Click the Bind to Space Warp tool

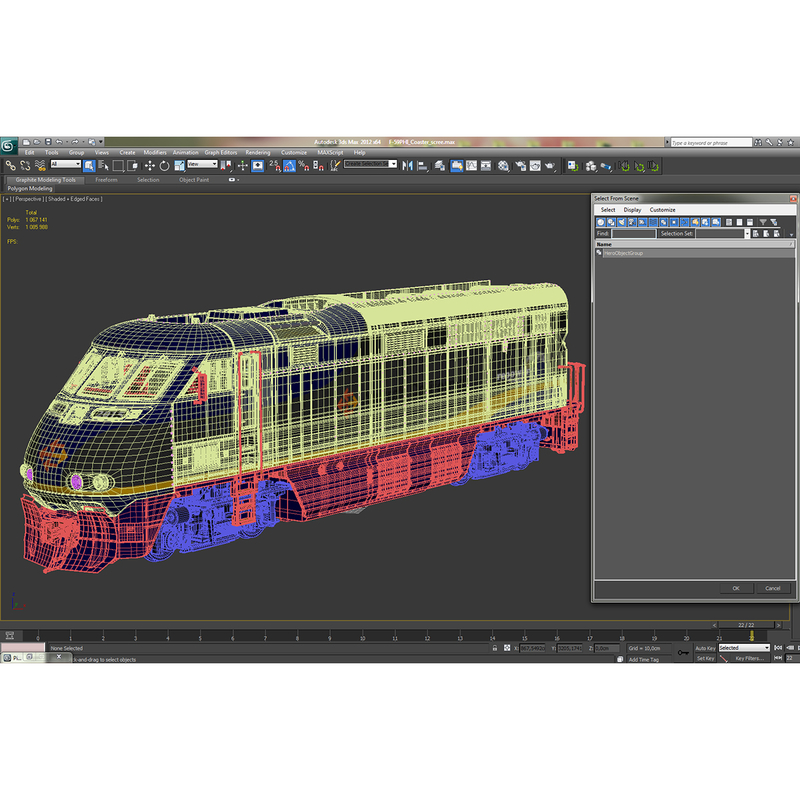coord(40,166)
